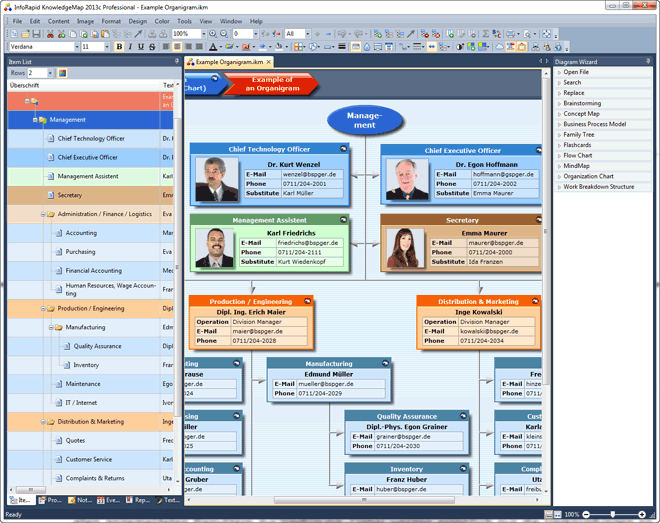
Task: Collapse the Production / Engineering card button
Action: pos(308,301)
